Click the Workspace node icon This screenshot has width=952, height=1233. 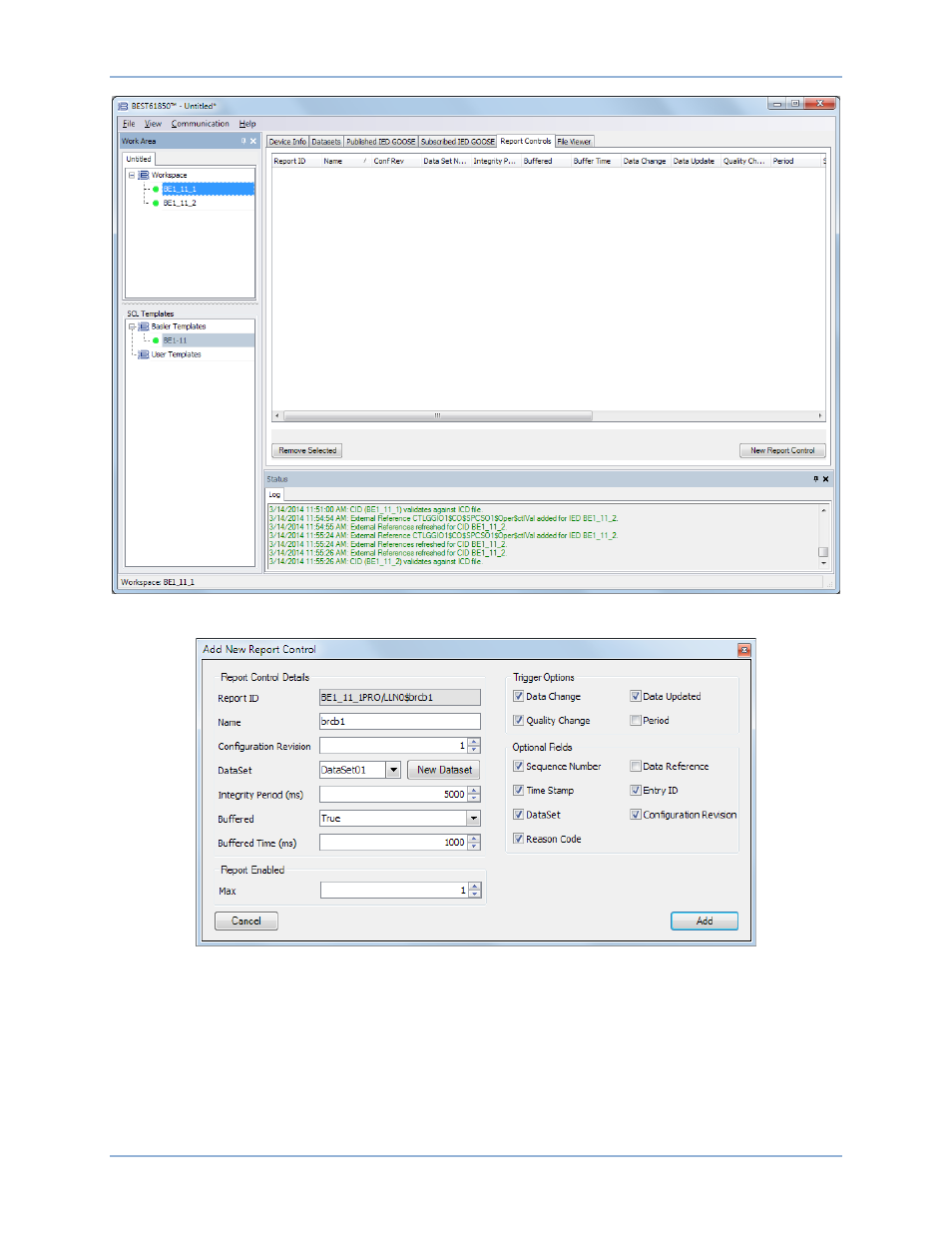click(144, 175)
